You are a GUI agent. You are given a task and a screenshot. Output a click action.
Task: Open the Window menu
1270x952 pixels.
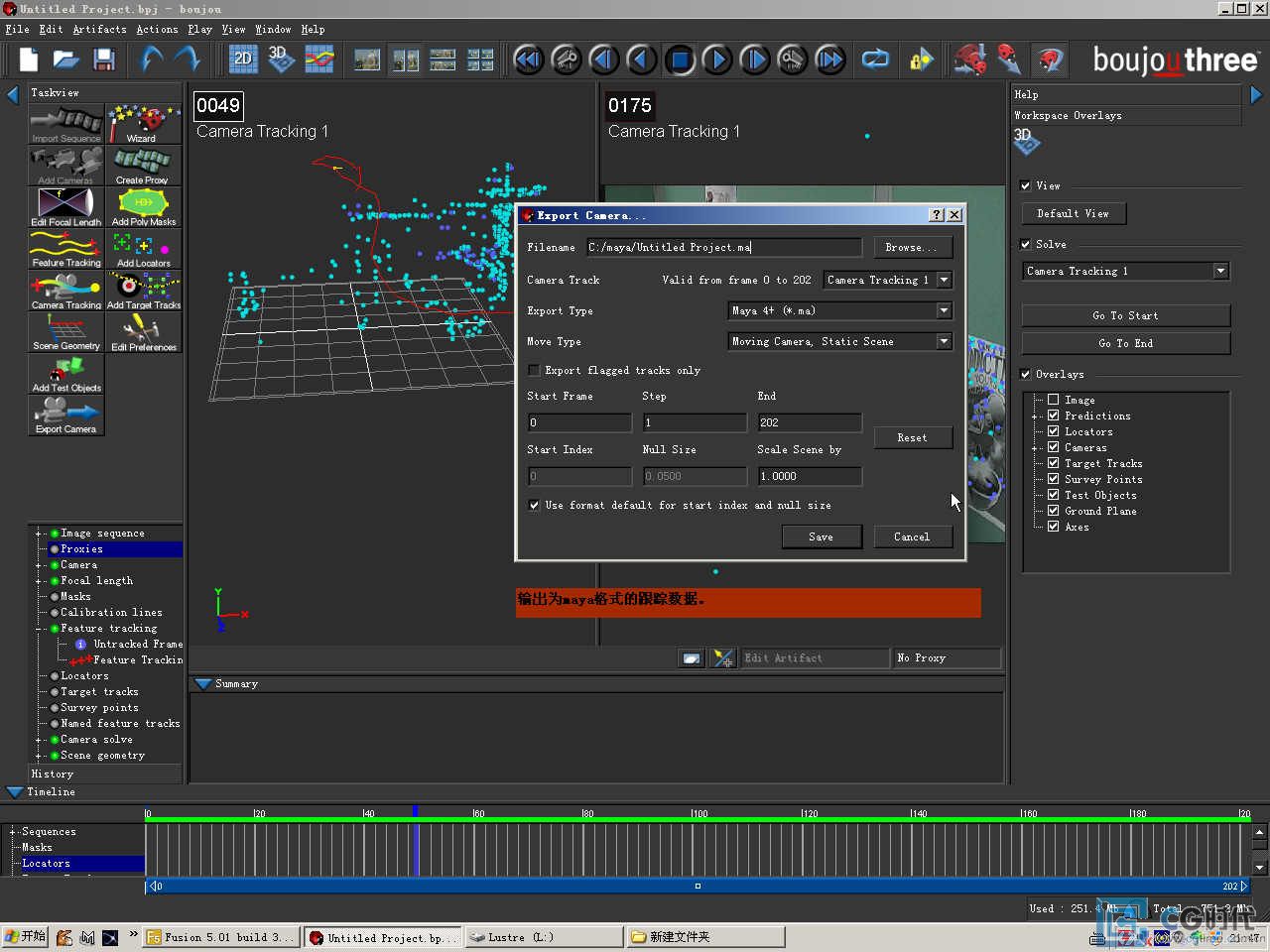click(x=273, y=30)
